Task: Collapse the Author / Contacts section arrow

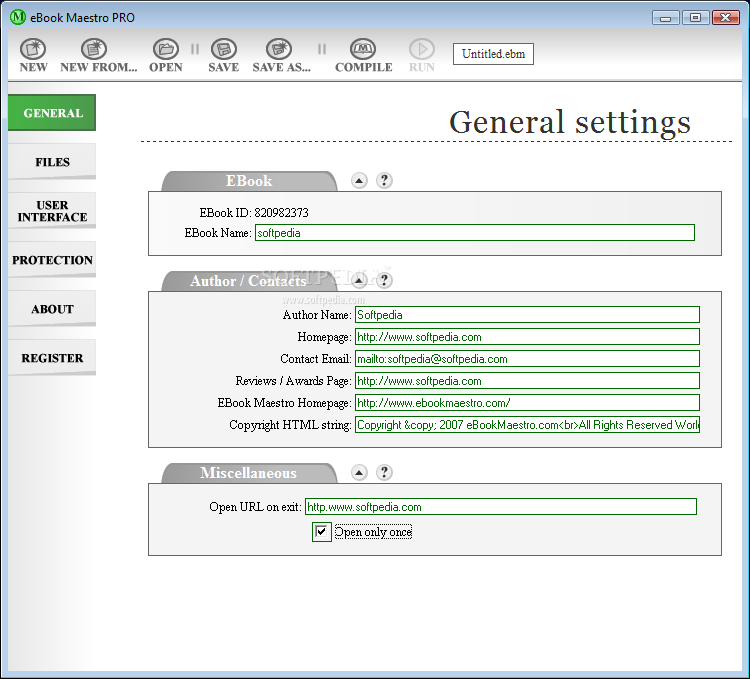Action: click(x=359, y=280)
